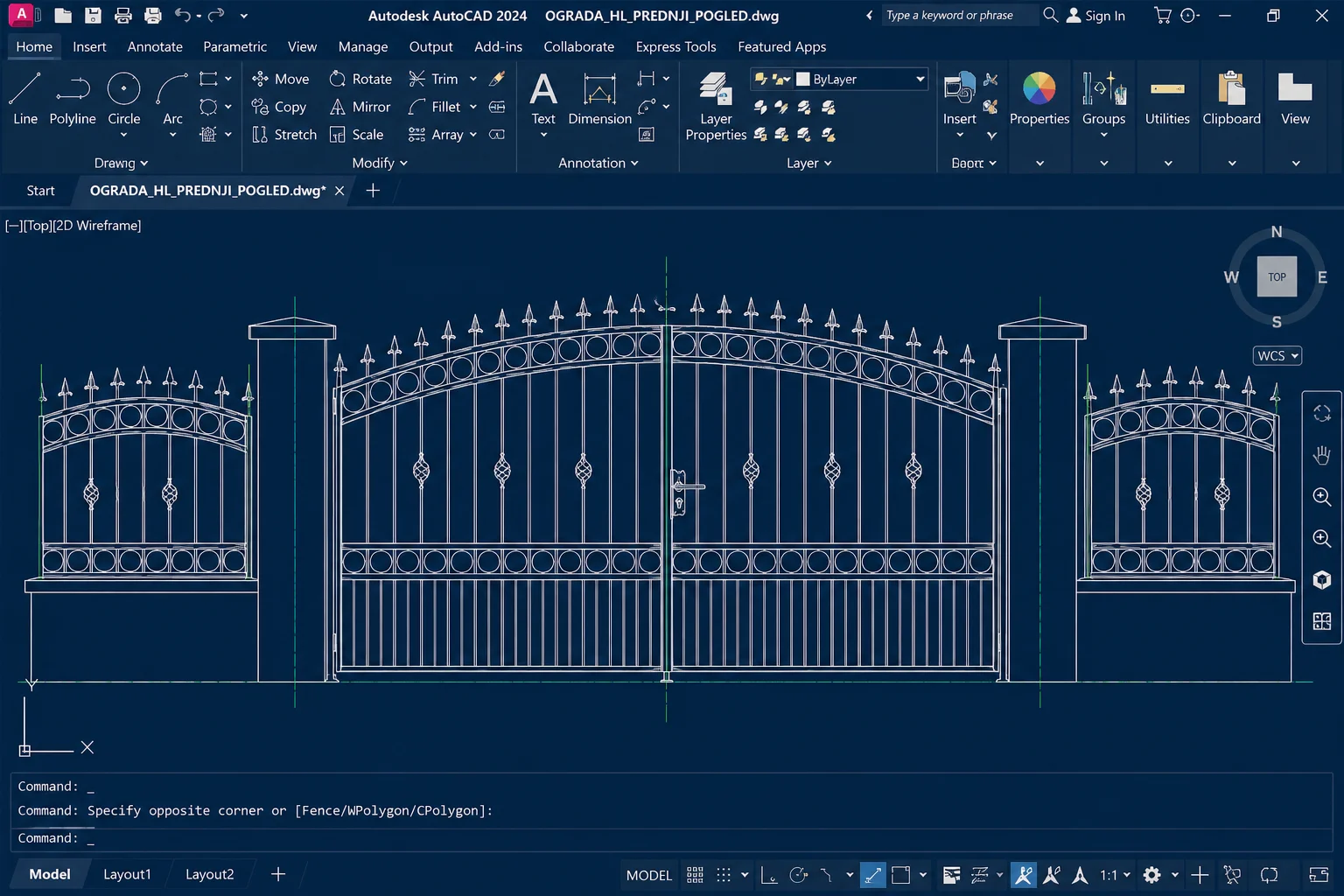Switch to Layout1 tab
Screen dimensions: 1344x896
[x=127, y=874]
